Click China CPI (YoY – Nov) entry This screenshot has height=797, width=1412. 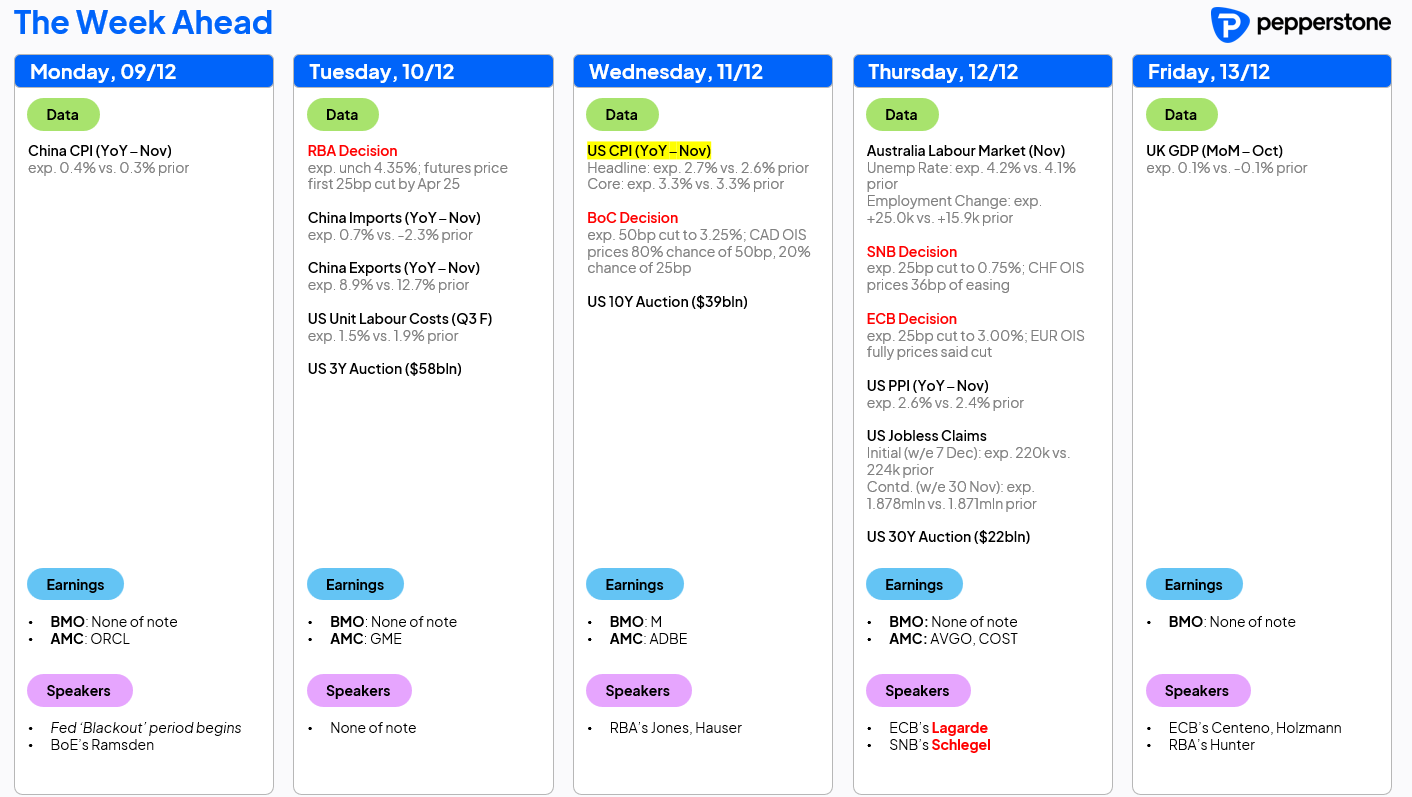100,151
